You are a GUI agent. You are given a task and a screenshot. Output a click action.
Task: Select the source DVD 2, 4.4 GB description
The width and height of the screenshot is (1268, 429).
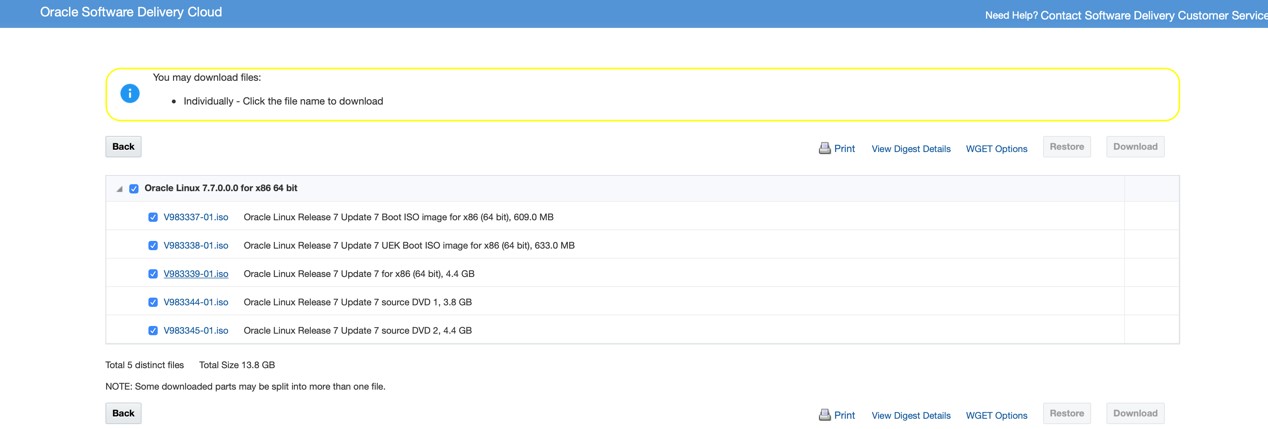point(358,330)
